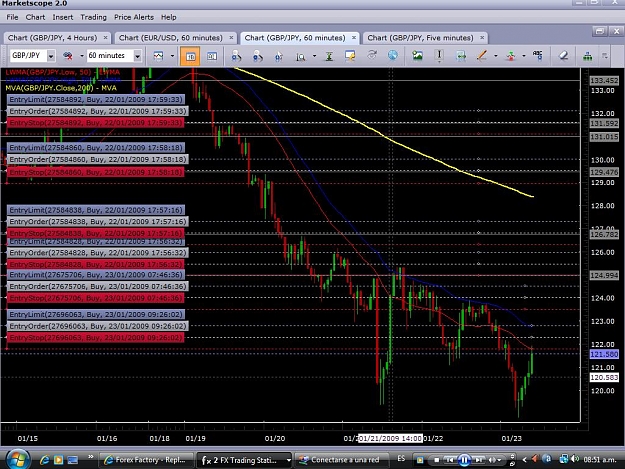Click the second blue indicator icon in toolbar

pos(258,56)
